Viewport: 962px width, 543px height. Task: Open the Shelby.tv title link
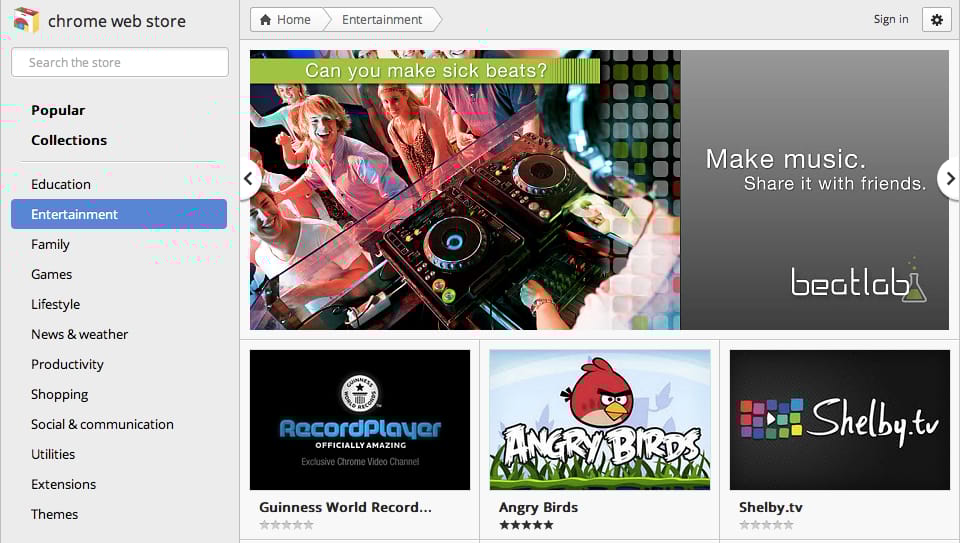coord(771,507)
